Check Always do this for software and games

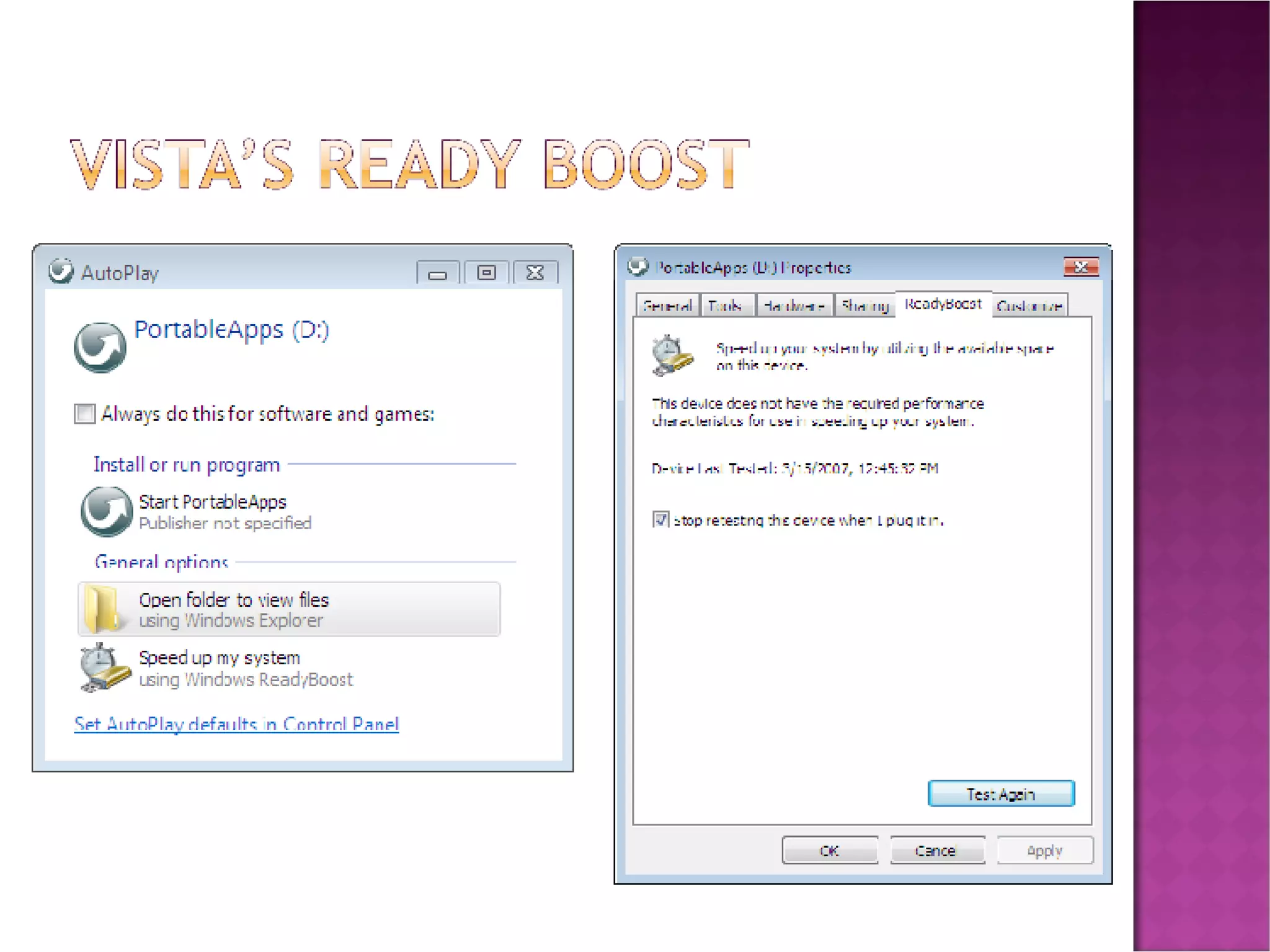[x=85, y=413]
